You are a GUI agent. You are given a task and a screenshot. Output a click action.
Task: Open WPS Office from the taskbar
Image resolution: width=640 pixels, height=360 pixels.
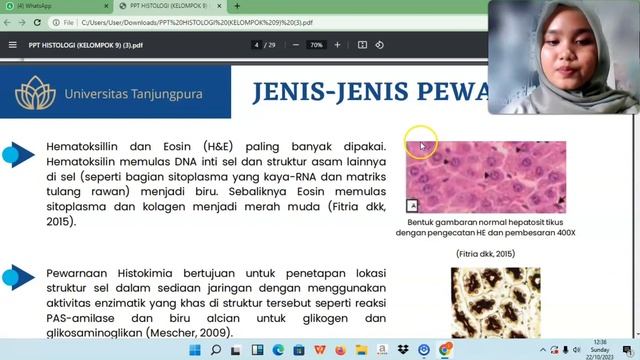[320, 350]
